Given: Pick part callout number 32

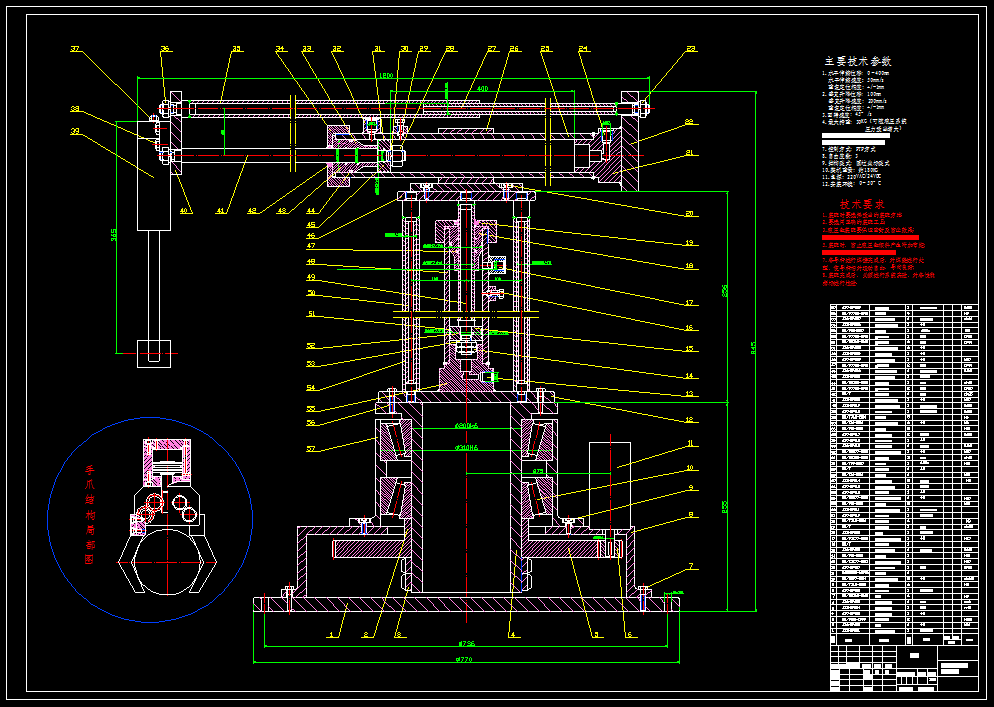Looking at the screenshot, I should [x=337, y=49].
